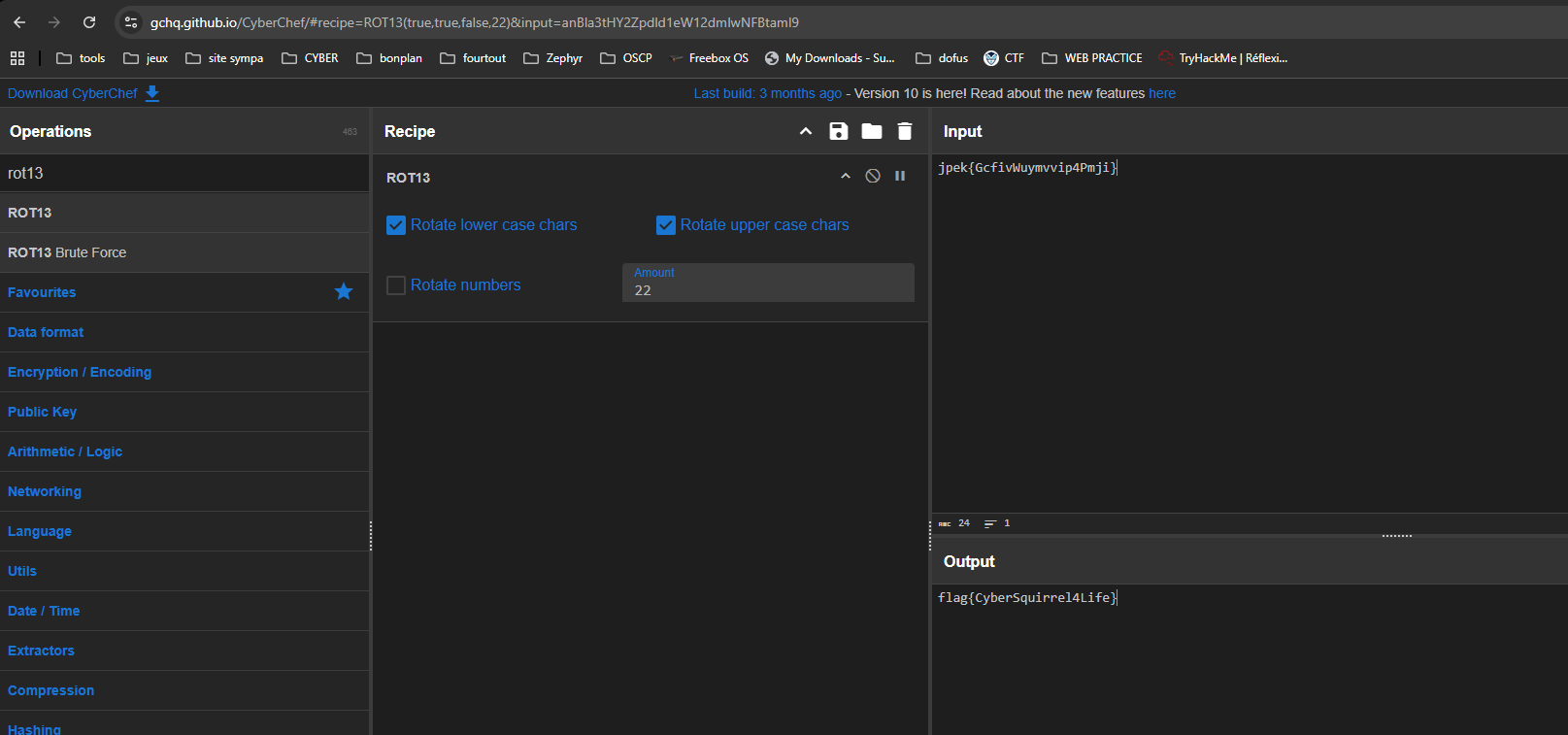The image size is (1568, 735).
Task: Click the Operations panel header
Action: tap(184, 131)
